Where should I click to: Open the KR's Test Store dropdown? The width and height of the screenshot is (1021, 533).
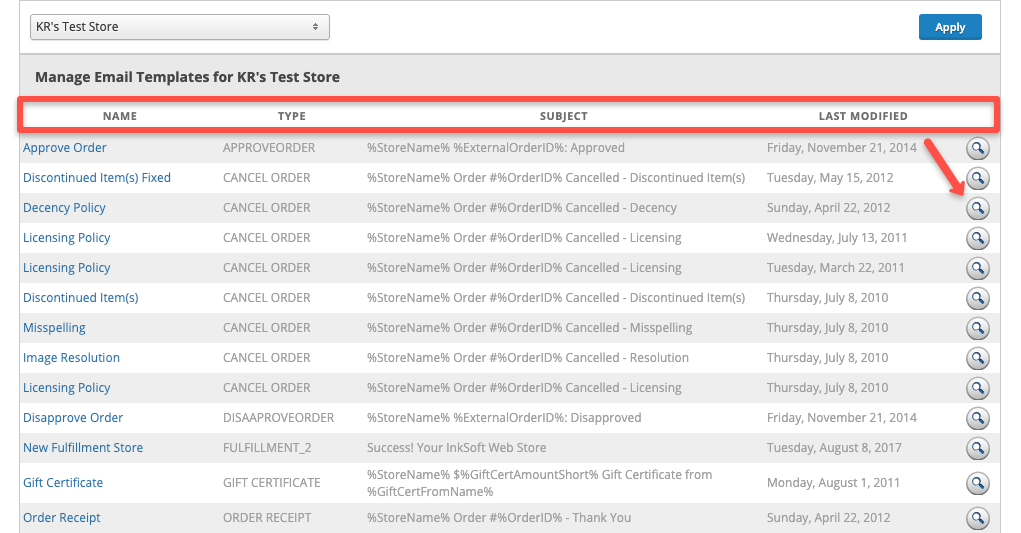179,27
